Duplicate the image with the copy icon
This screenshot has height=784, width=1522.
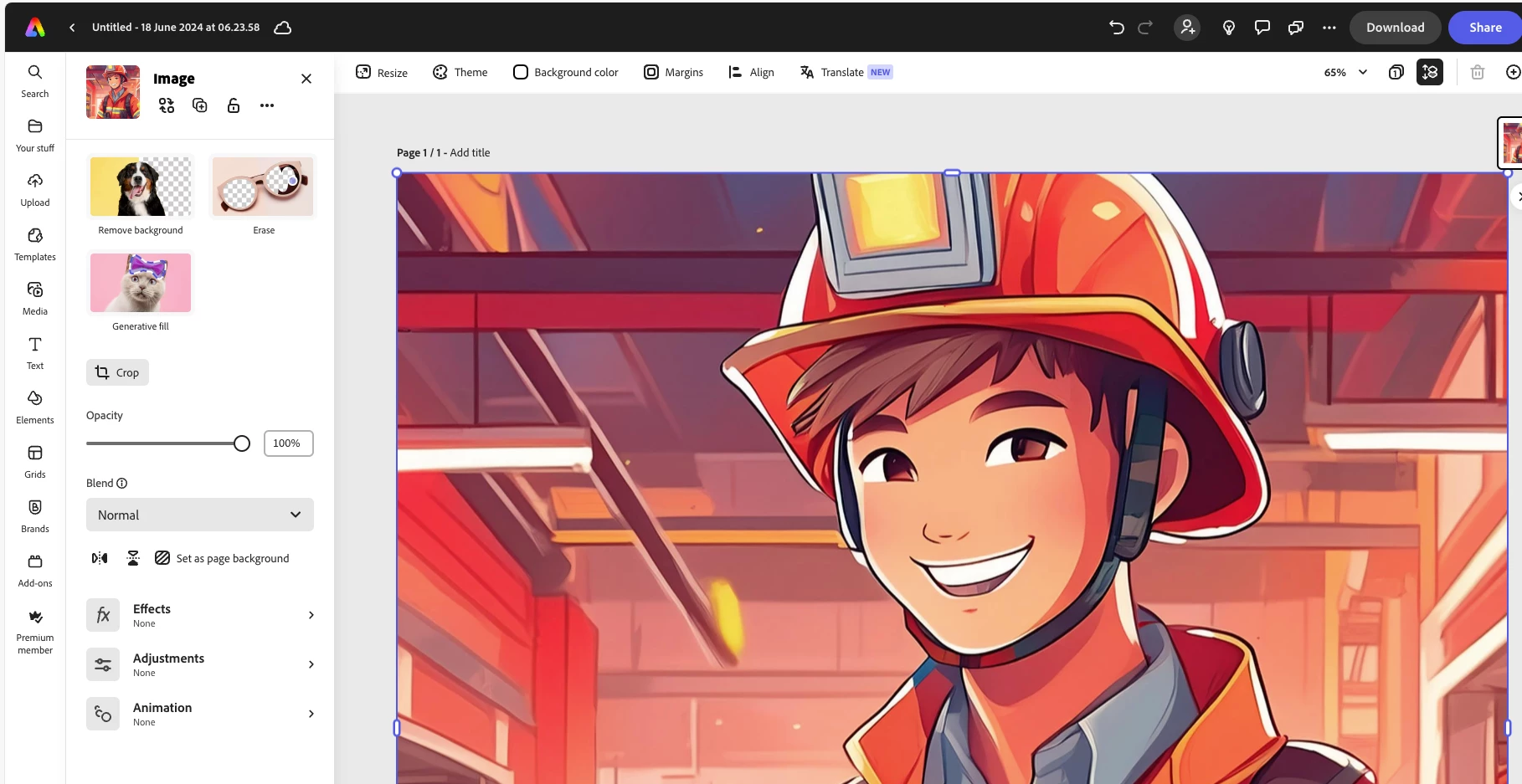[x=200, y=105]
